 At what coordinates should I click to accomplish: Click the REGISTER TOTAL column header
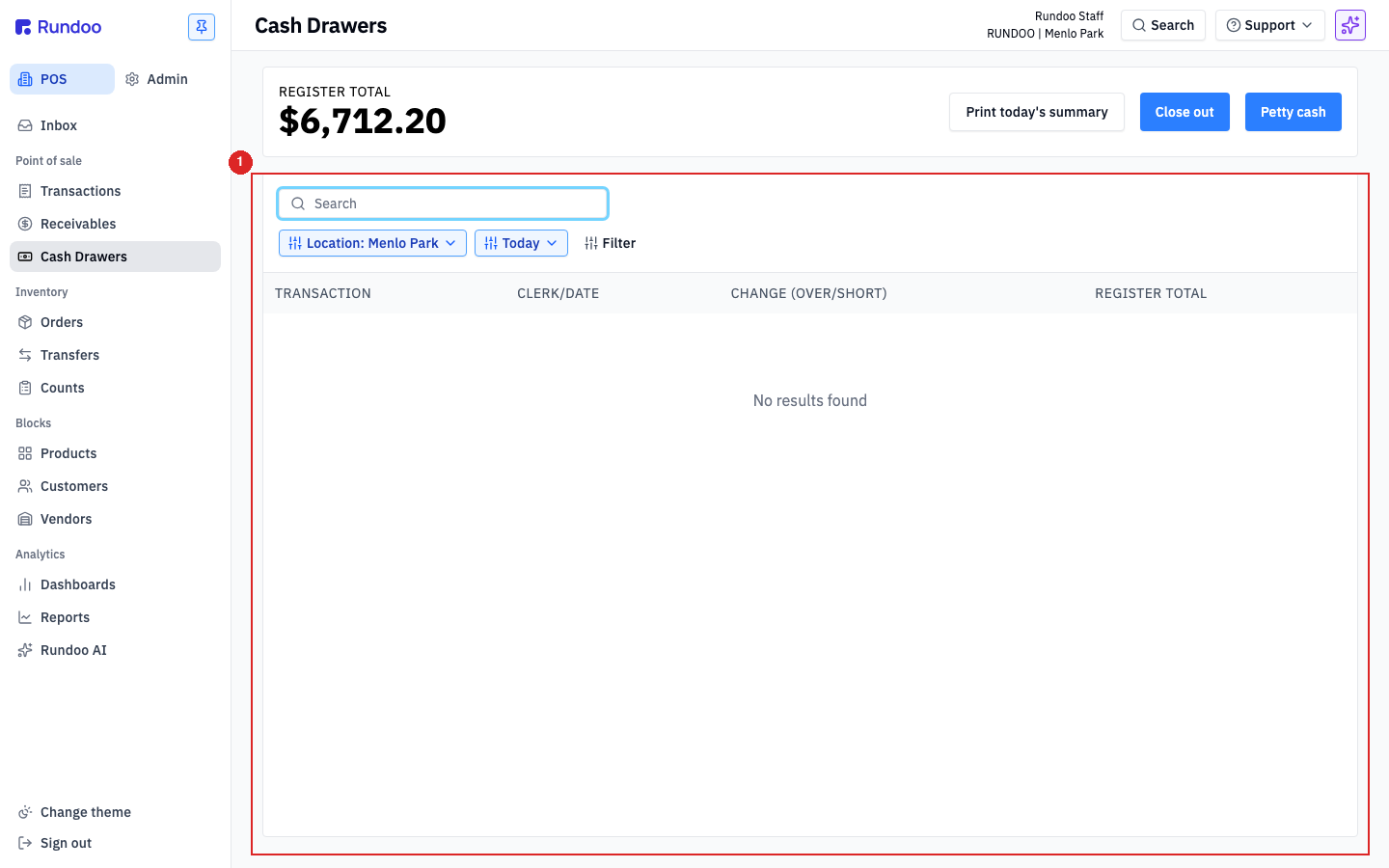point(1151,293)
